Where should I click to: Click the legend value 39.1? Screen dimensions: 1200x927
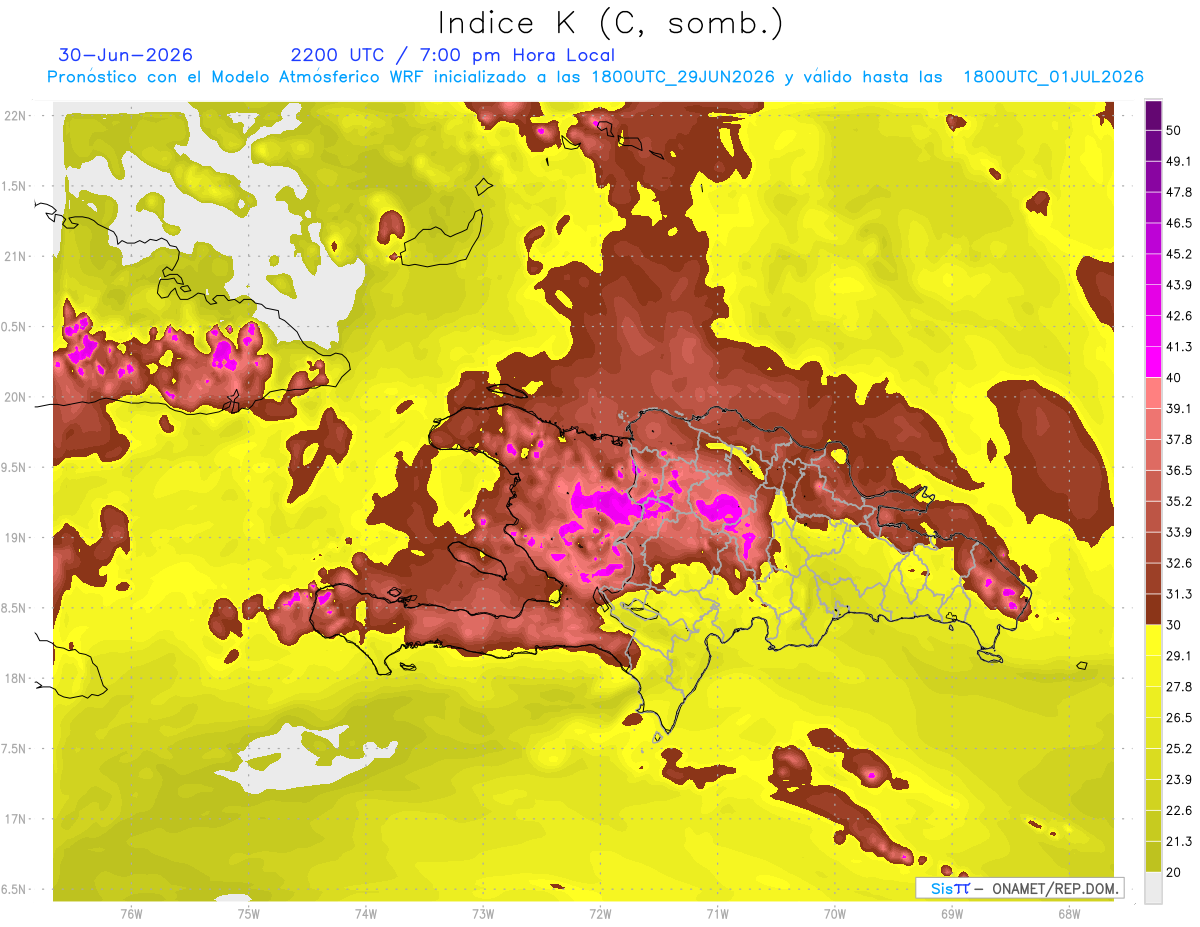[x=1179, y=409]
